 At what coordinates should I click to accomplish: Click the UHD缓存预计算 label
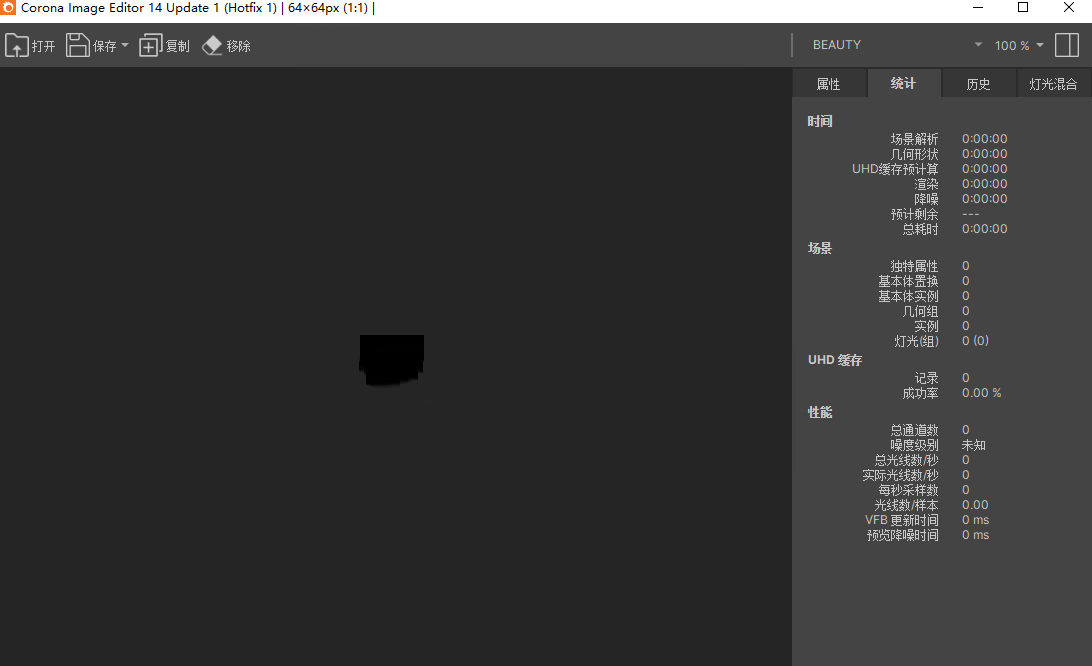point(895,169)
